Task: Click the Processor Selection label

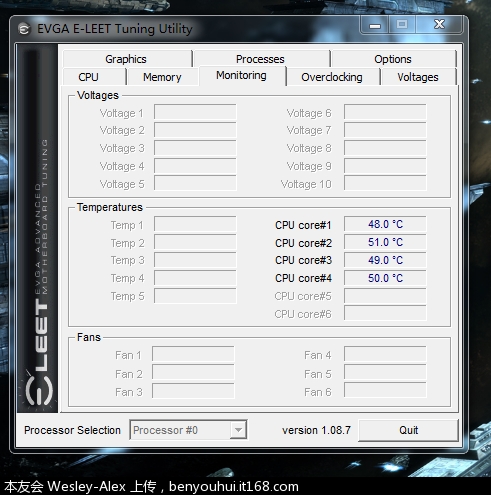Action: tap(72, 430)
